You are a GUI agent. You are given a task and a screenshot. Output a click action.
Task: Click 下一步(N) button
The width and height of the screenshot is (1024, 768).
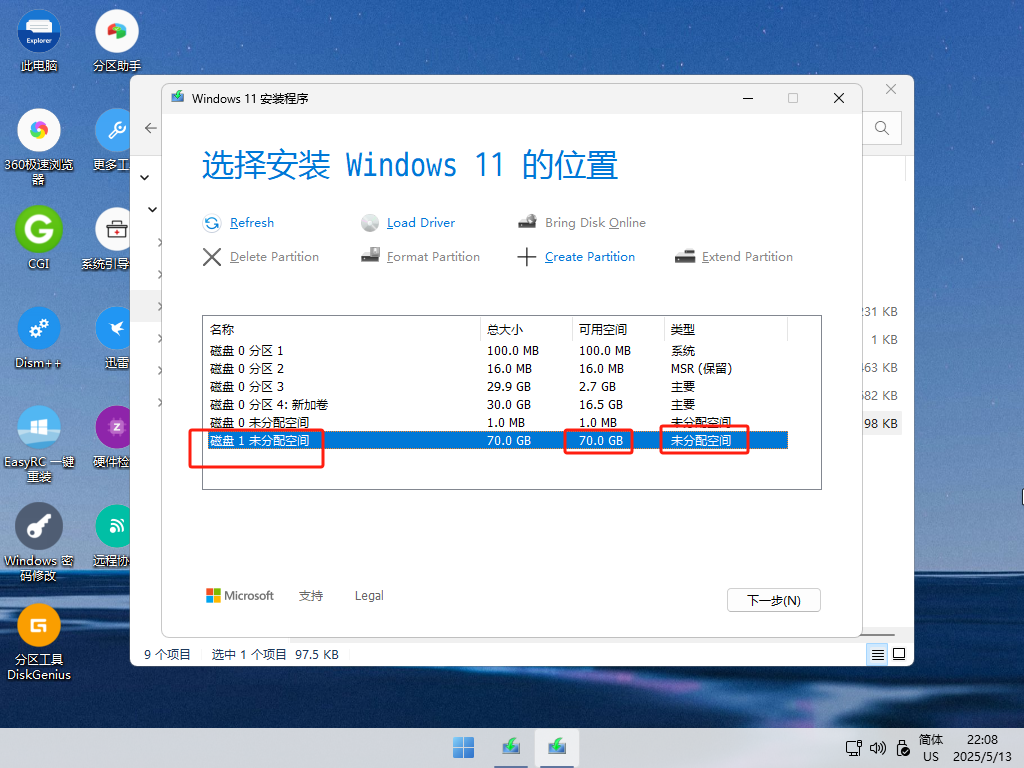coord(774,600)
